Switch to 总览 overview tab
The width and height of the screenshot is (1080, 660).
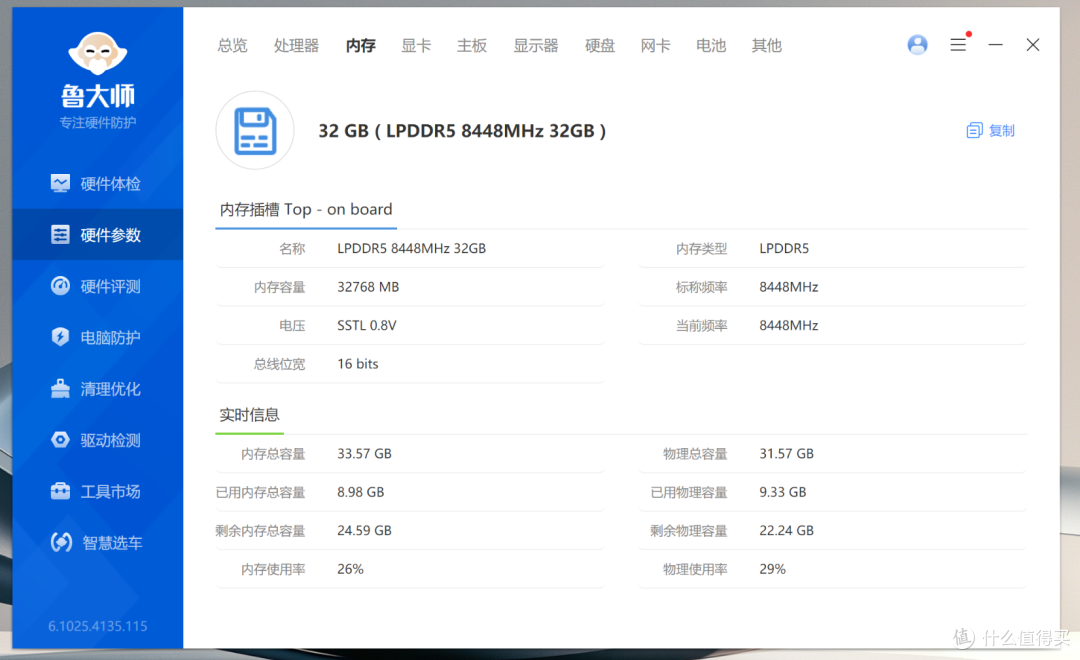click(x=232, y=45)
